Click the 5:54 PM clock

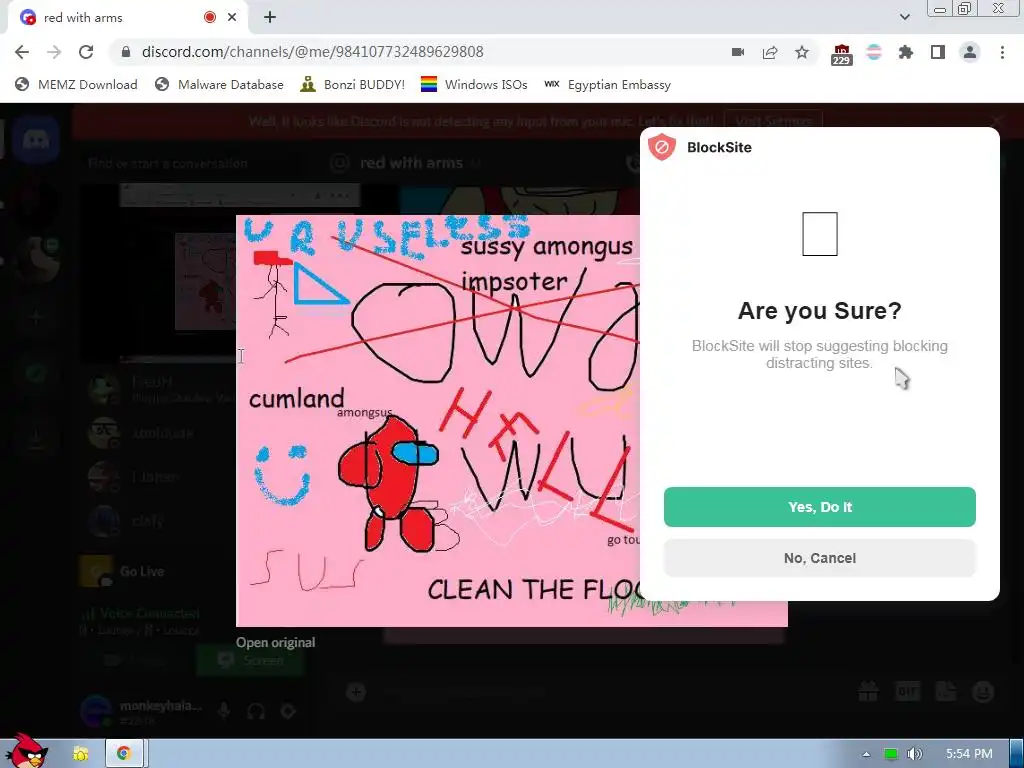(x=969, y=754)
